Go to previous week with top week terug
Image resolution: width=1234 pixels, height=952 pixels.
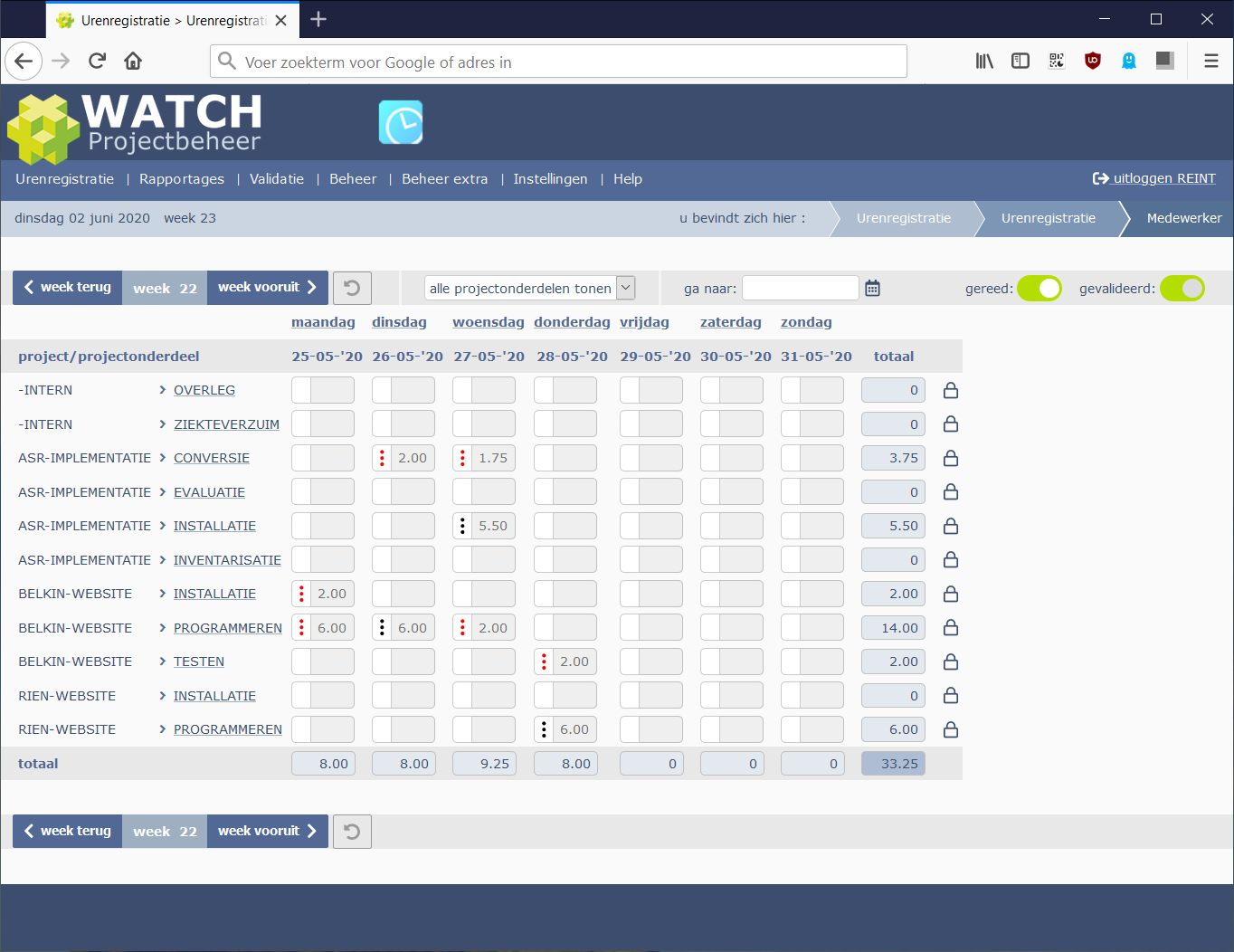click(68, 288)
